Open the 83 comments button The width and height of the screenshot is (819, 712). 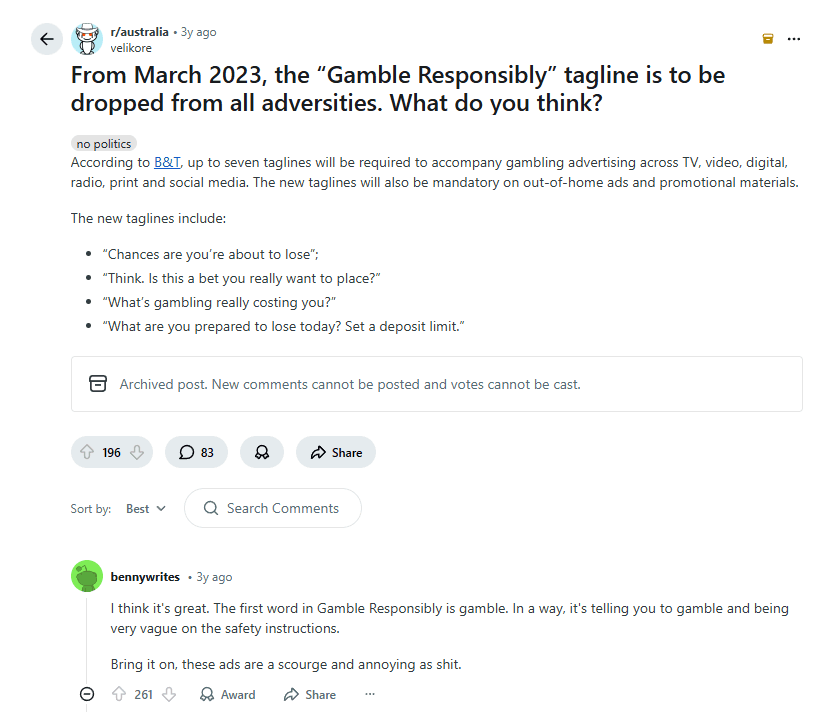click(x=196, y=452)
